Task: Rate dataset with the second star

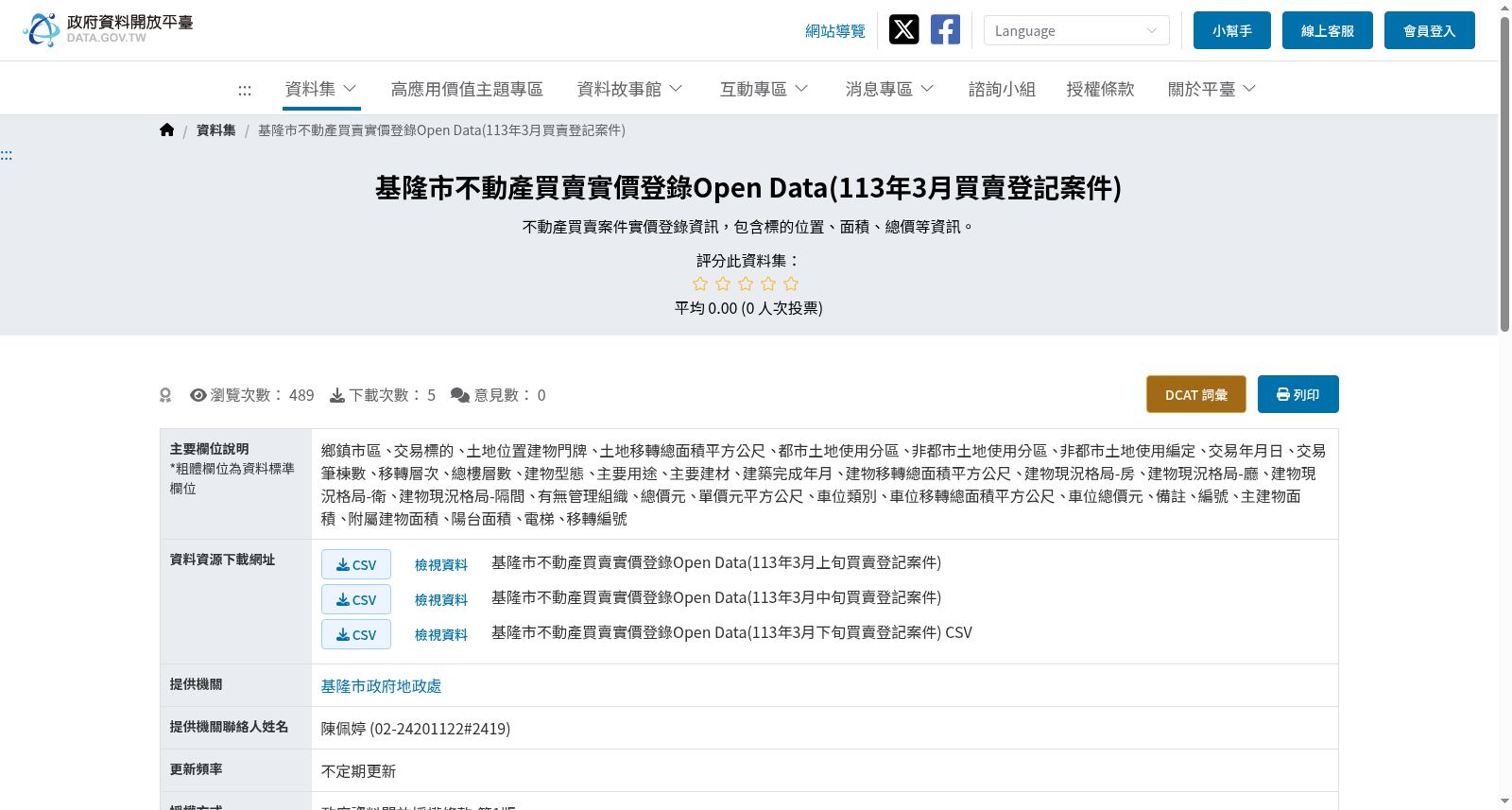Action: pyautogui.click(x=723, y=284)
